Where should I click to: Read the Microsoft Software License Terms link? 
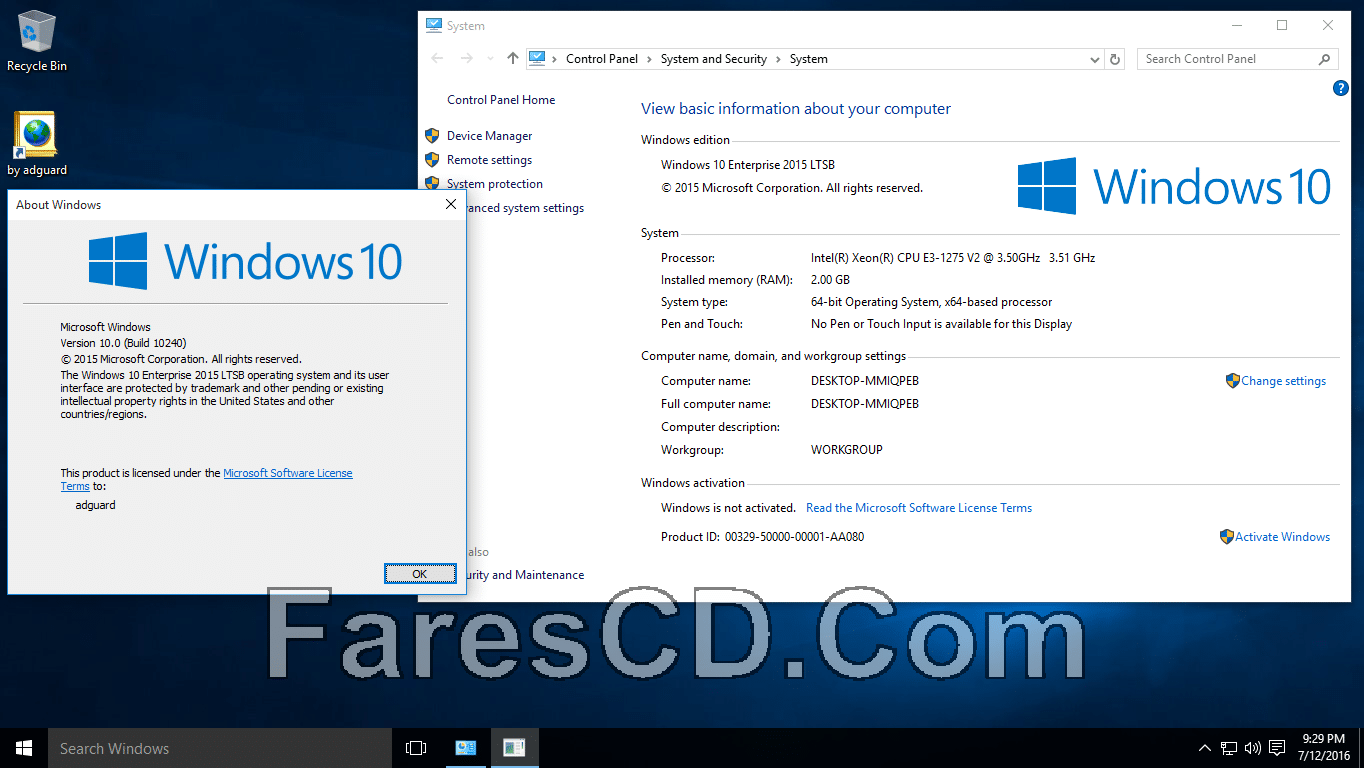[x=919, y=508]
